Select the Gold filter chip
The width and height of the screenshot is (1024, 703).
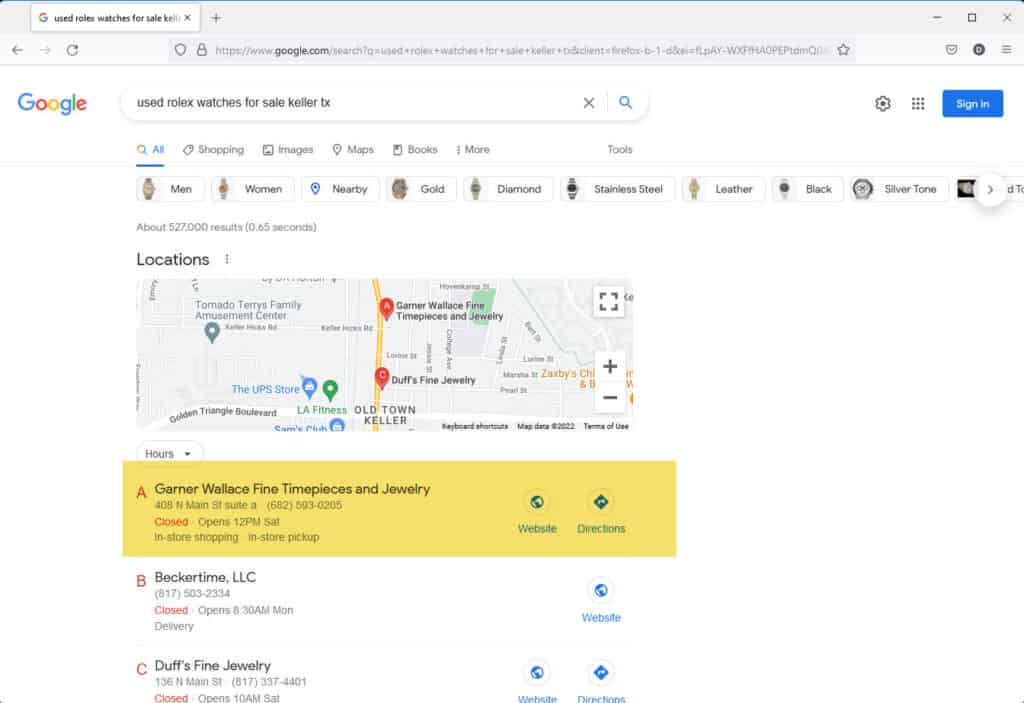click(x=421, y=189)
